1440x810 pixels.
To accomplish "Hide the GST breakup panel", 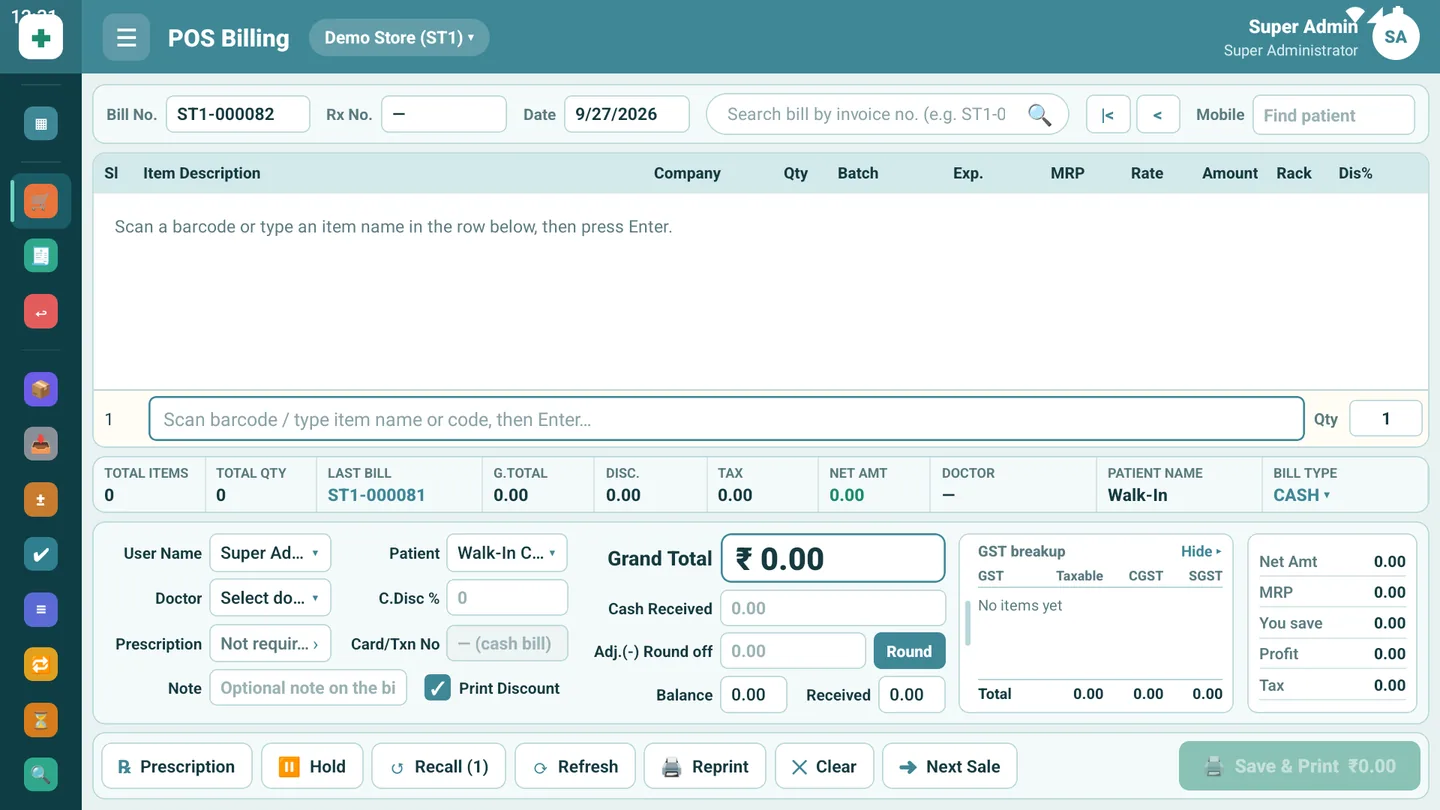I will coord(1201,551).
